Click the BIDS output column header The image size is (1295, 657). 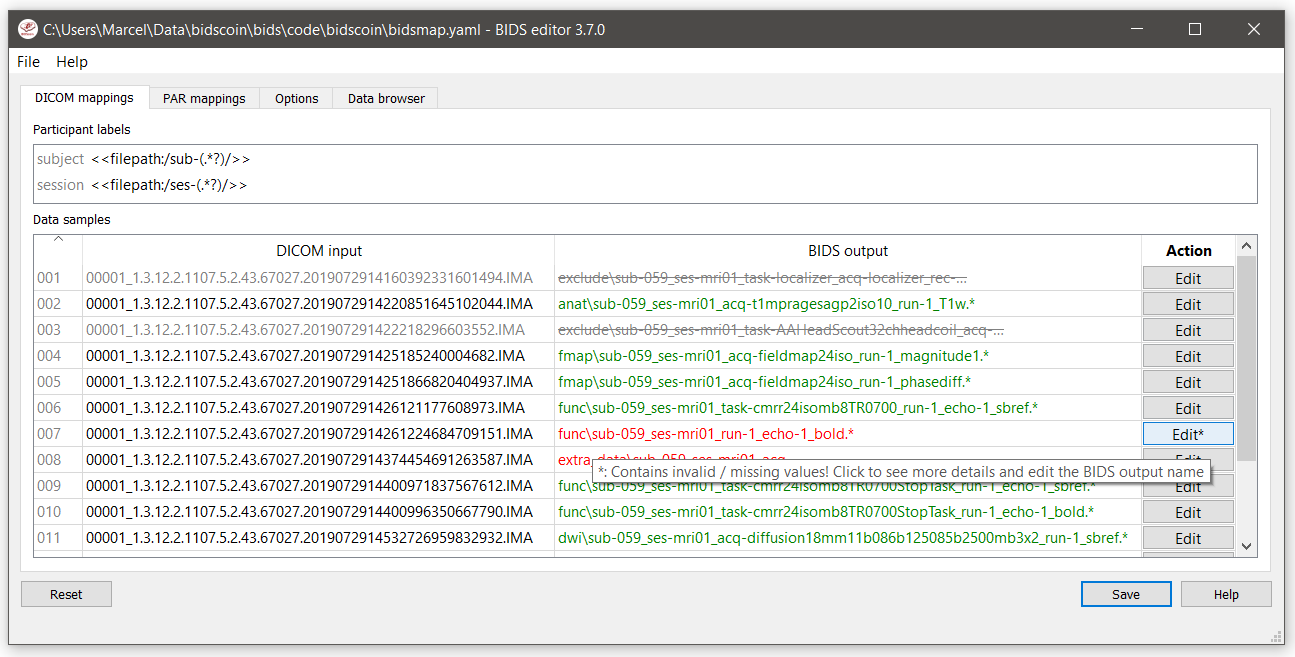pos(847,251)
